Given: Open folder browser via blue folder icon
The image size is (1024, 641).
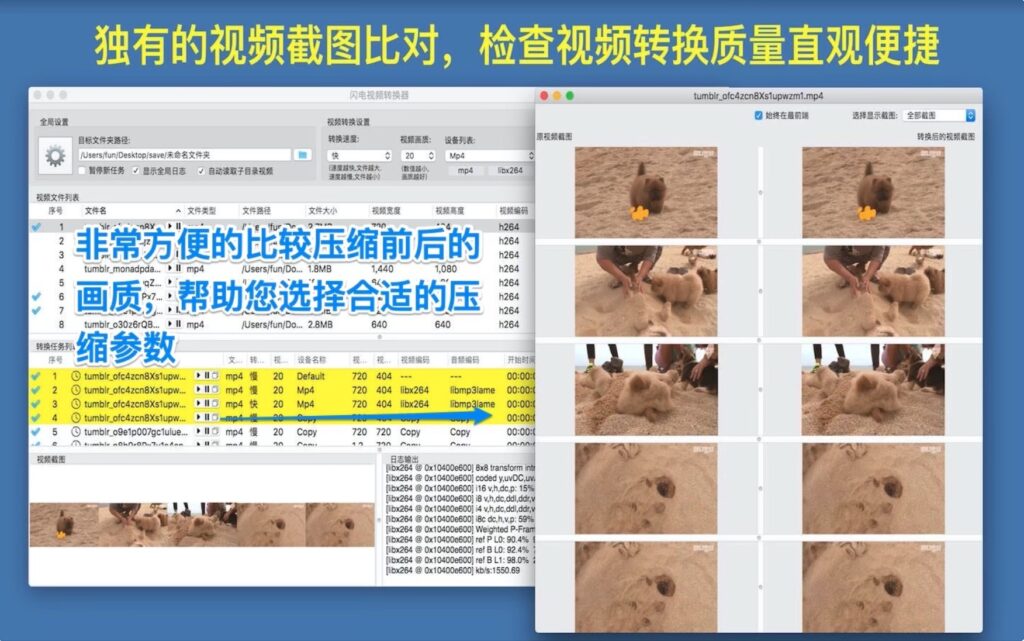Looking at the screenshot, I should pyautogui.click(x=303, y=154).
